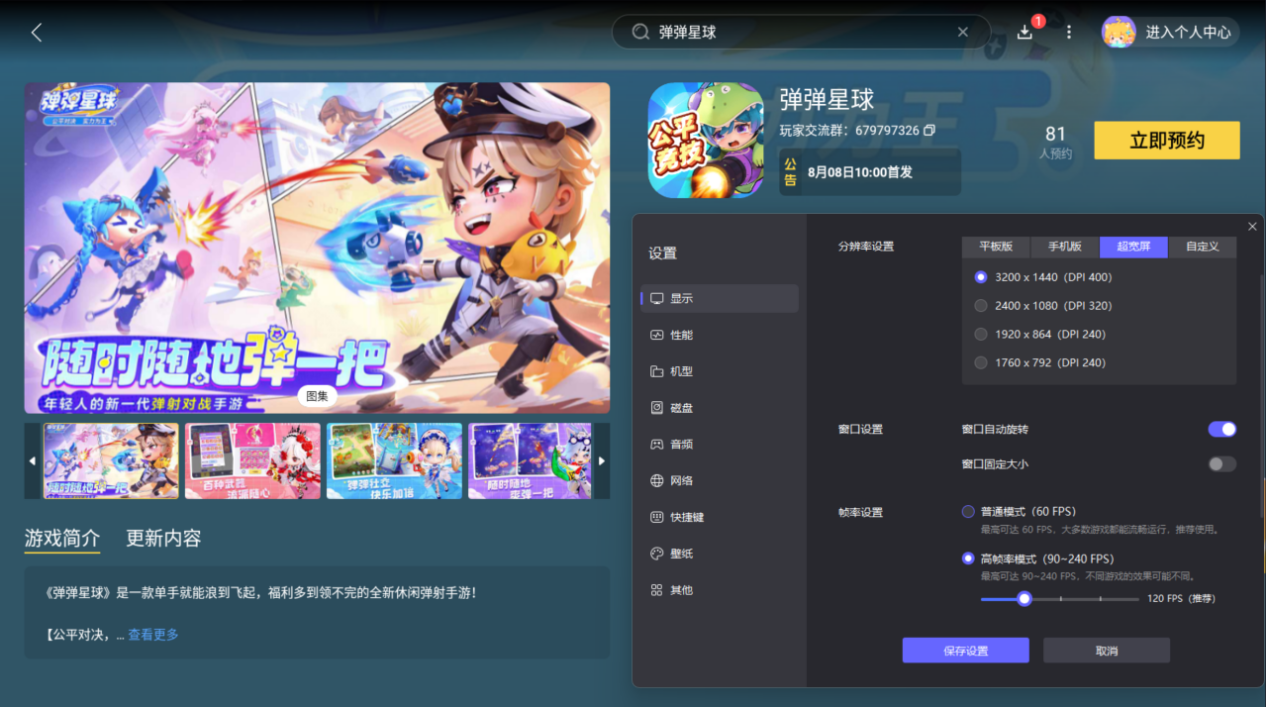This screenshot has width=1266, height=707.
Task: Select thumbnail 弹弹社交 快乐加倍
Action: 394,461
